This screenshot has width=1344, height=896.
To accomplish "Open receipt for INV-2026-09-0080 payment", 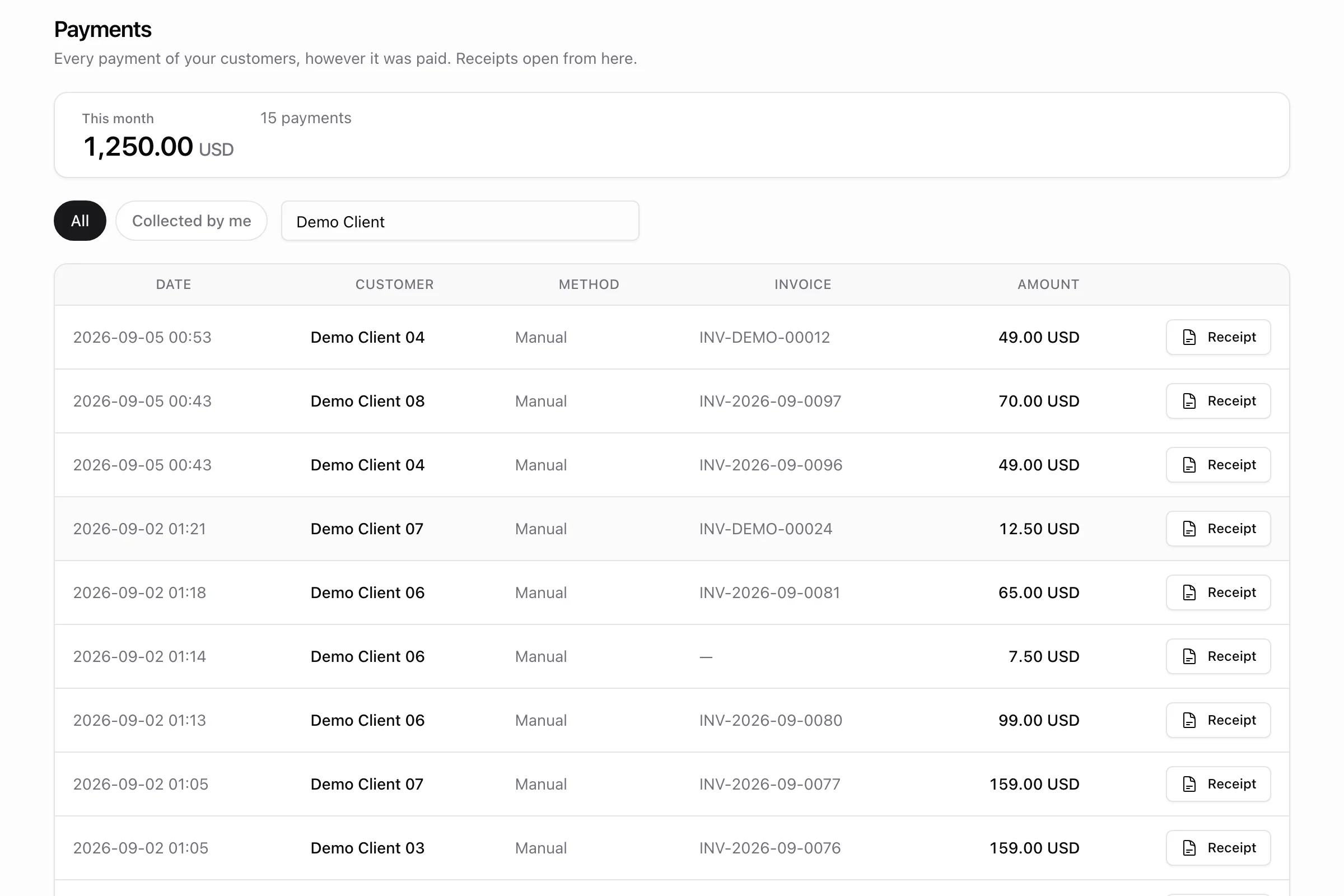I will (1219, 720).
